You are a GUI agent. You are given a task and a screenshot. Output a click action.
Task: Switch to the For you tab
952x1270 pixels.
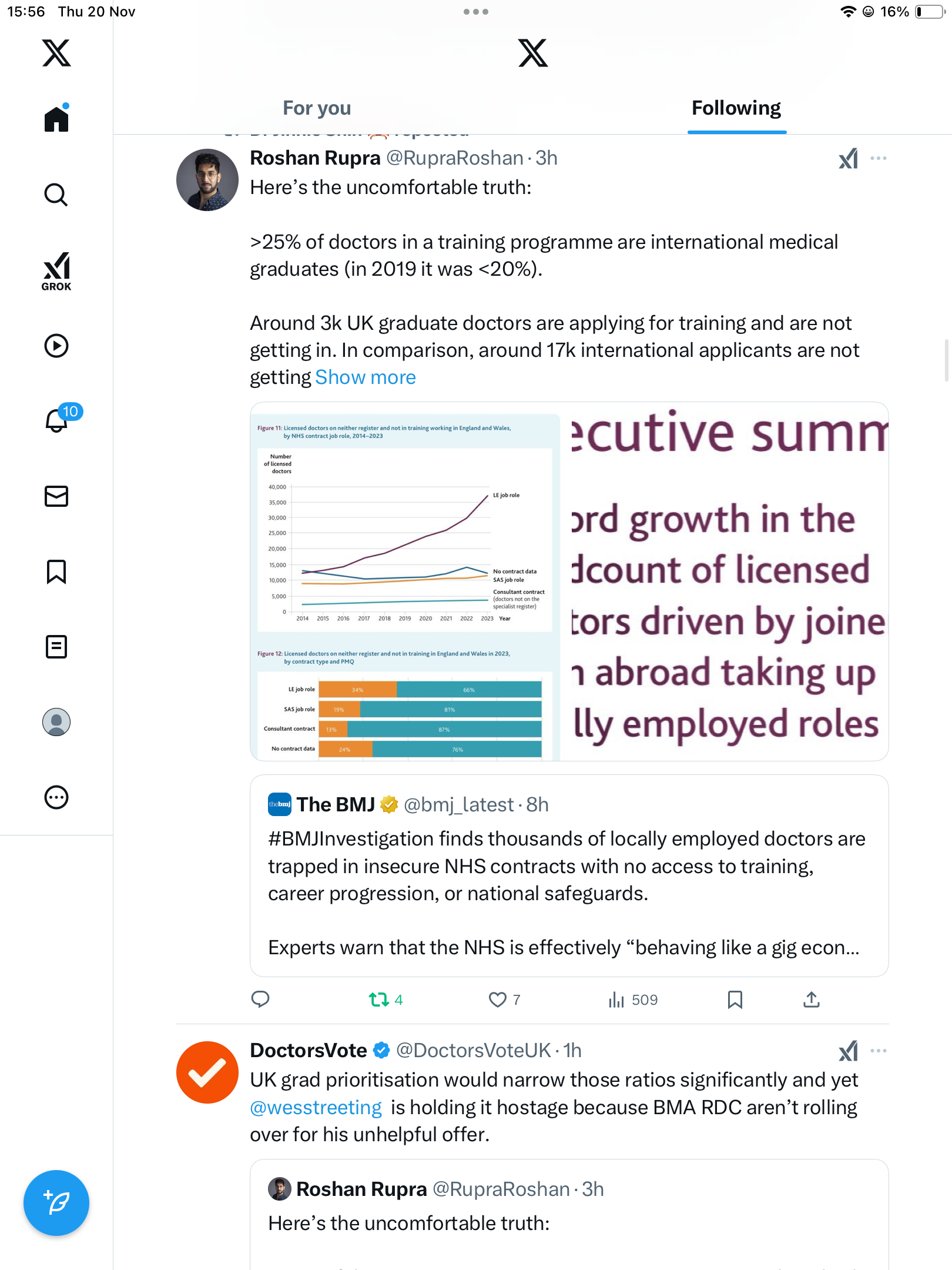317,108
